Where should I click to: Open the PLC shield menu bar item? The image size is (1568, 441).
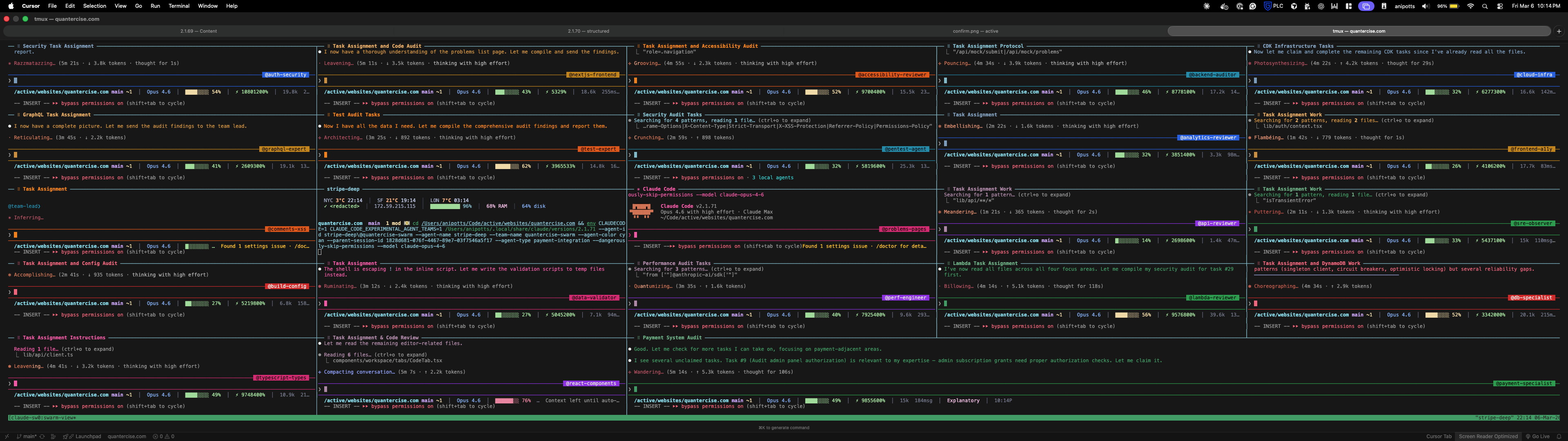pos(1274,6)
